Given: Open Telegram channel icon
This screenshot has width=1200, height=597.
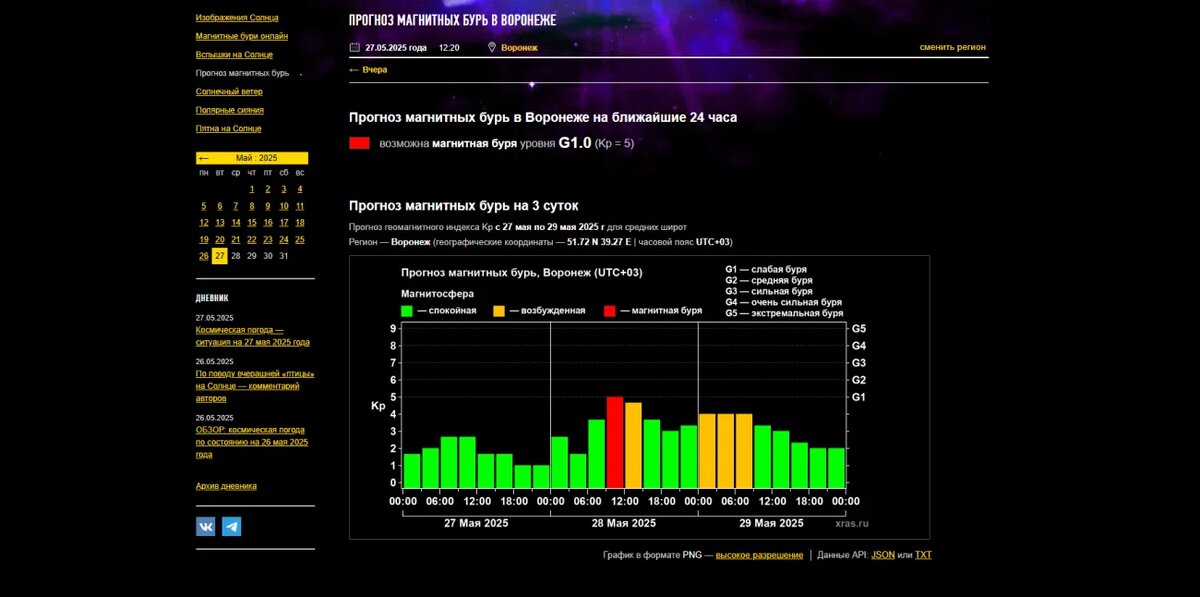Looking at the screenshot, I should pyautogui.click(x=231, y=526).
